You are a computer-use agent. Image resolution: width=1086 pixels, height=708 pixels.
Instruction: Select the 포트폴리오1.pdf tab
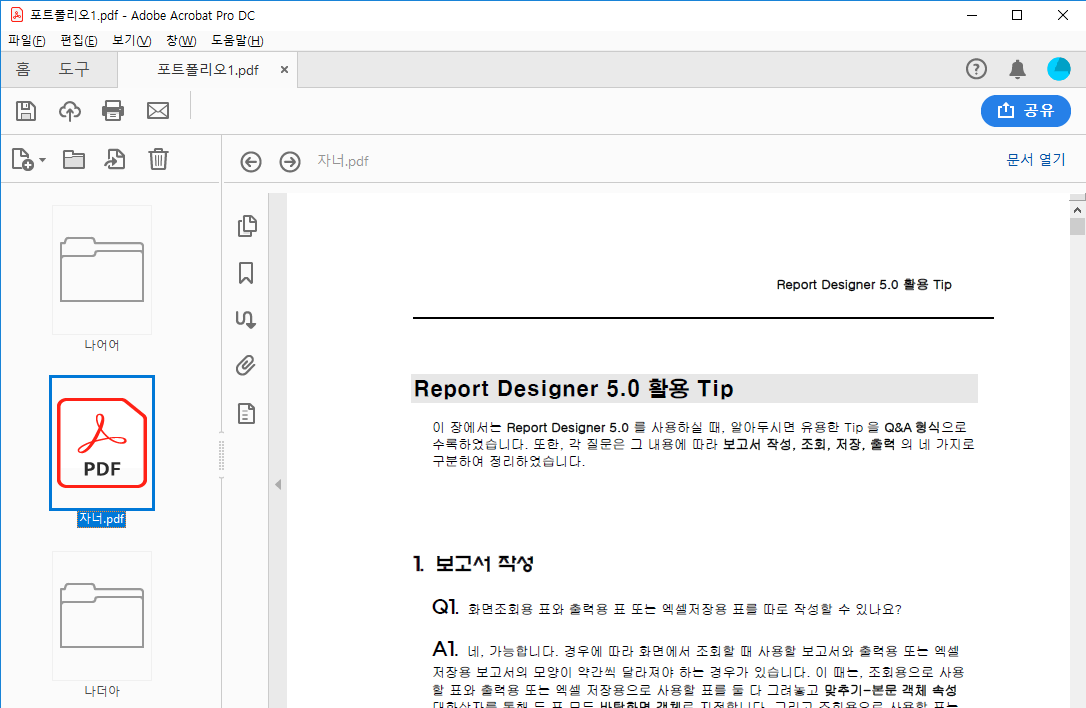(x=208, y=70)
